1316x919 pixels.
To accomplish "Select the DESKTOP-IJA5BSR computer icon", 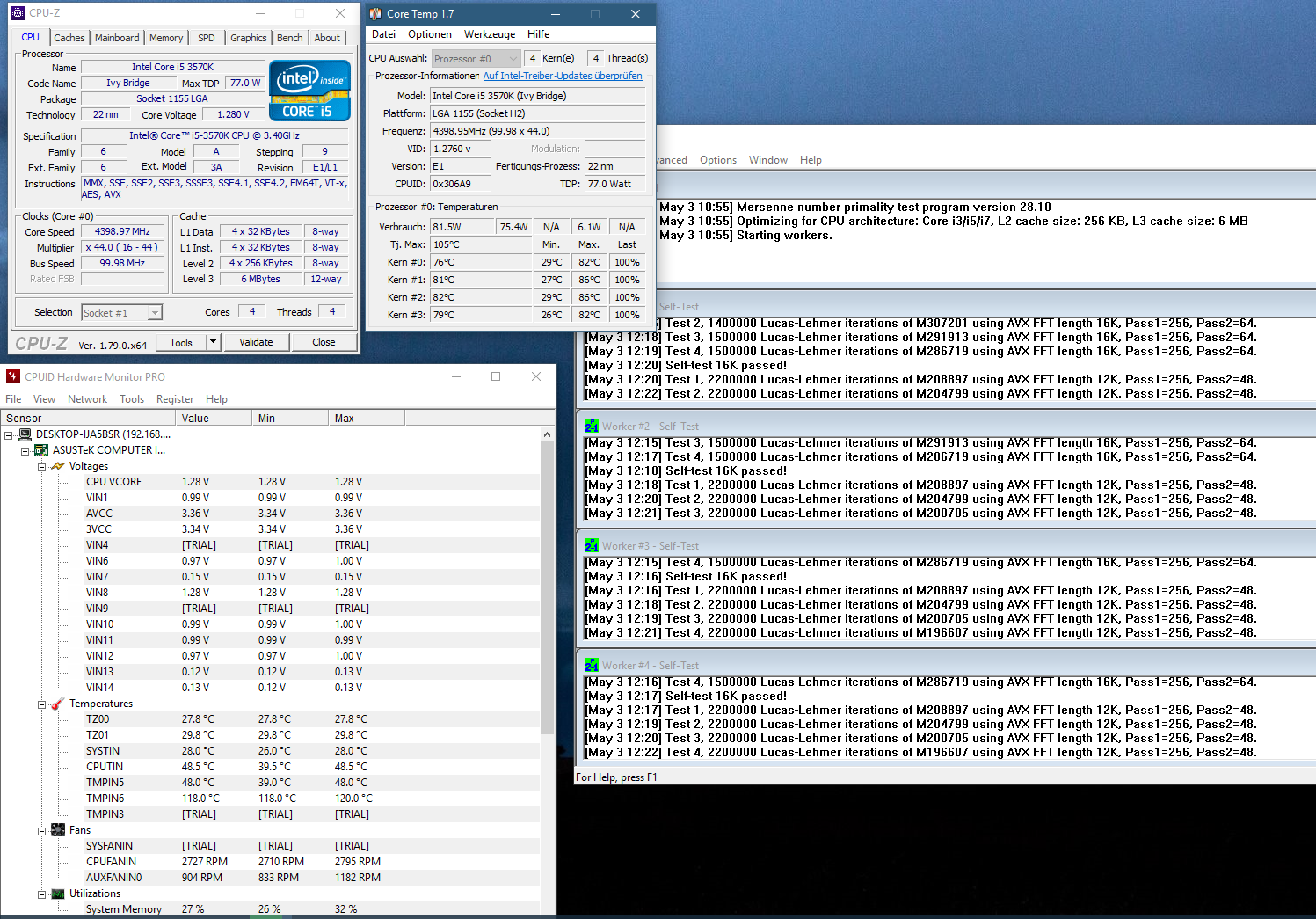I will pos(25,434).
